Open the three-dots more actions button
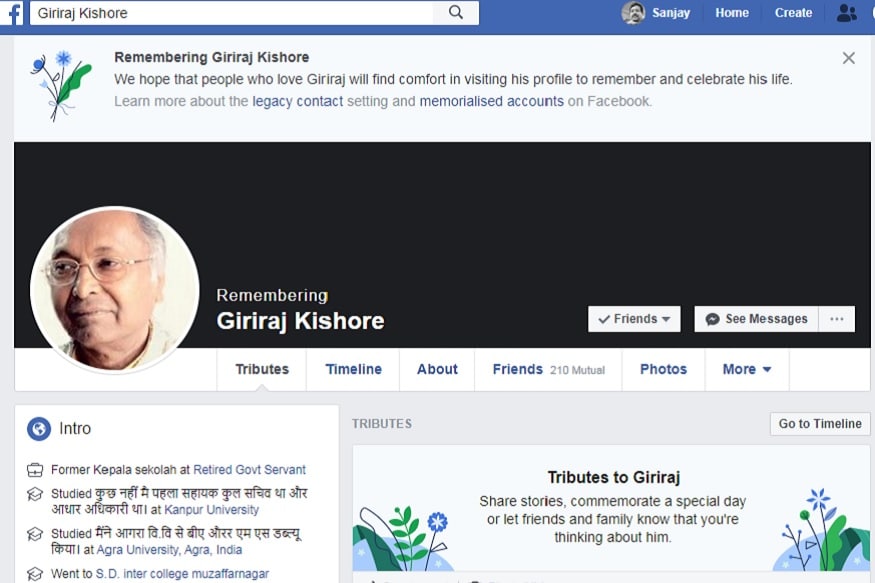 coord(836,319)
